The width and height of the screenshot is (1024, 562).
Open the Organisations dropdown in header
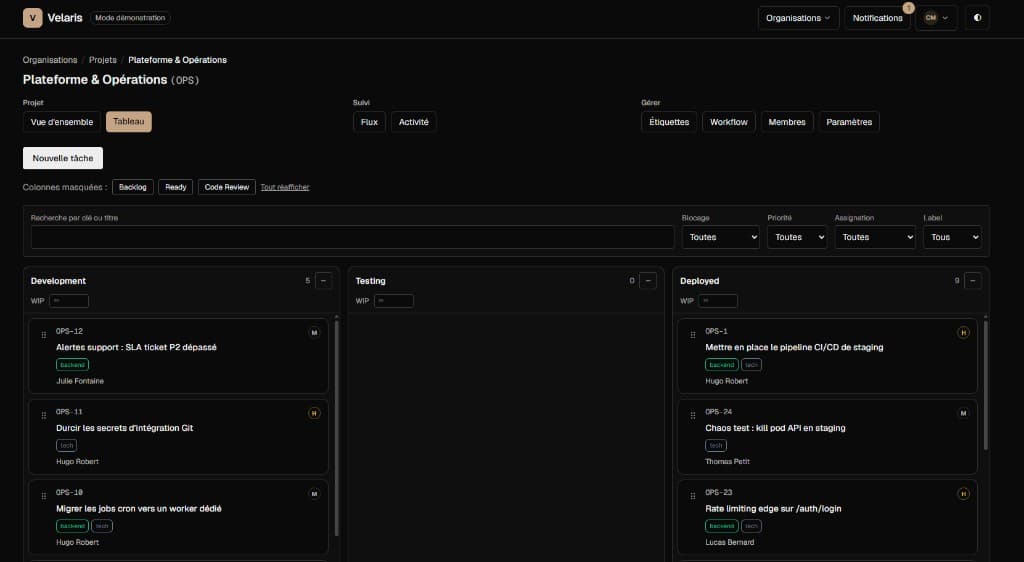coord(798,18)
